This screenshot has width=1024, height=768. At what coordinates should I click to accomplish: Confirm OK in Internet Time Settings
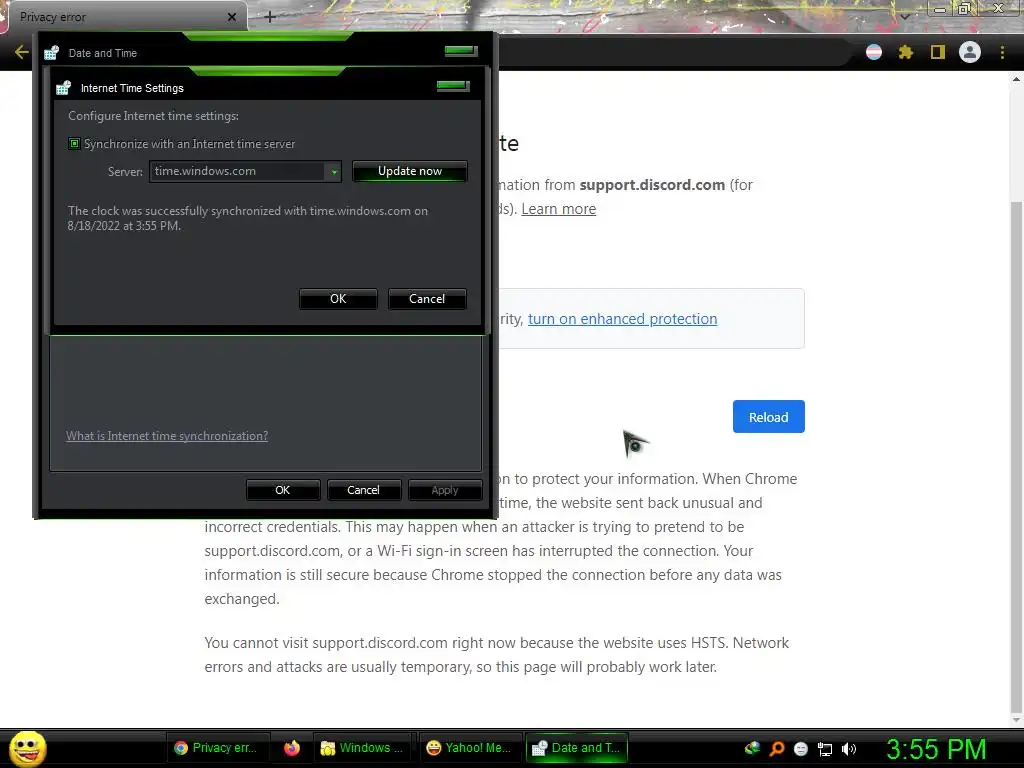pyautogui.click(x=338, y=298)
